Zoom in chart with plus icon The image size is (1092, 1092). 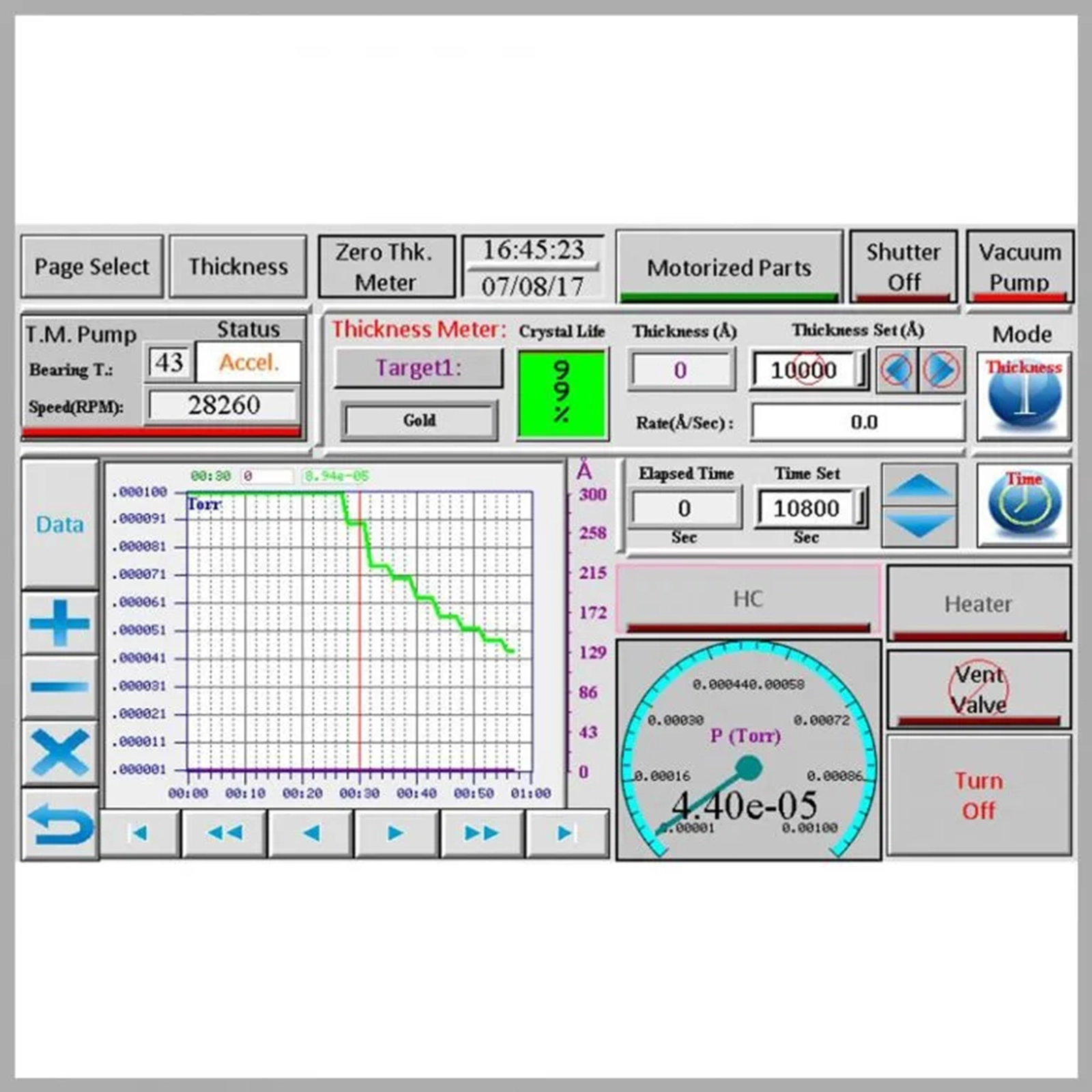[x=60, y=622]
